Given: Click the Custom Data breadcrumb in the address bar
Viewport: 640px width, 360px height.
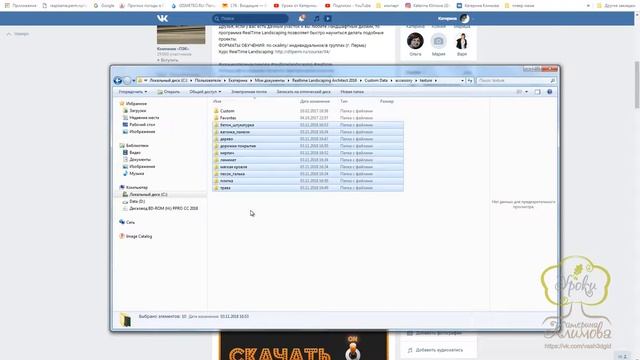Looking at the screenshot, I should point(376,80).
